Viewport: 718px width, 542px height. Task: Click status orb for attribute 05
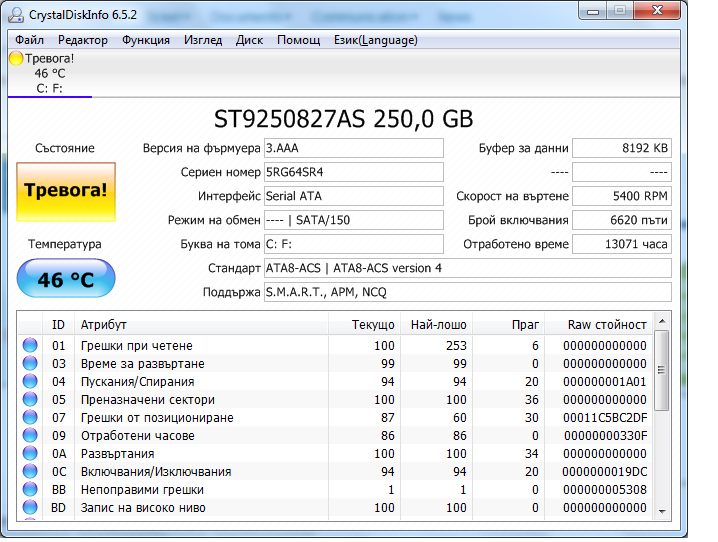(30, 399)
